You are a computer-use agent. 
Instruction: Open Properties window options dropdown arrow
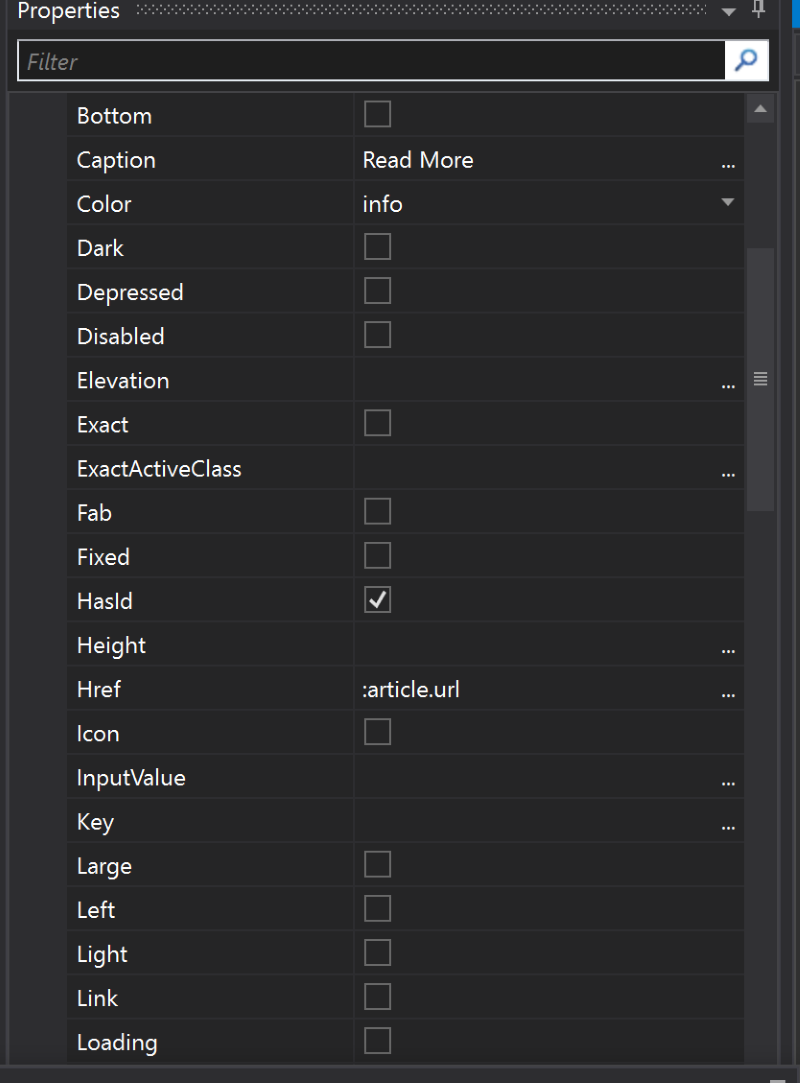pyautogui.click(x=729, y=11)
